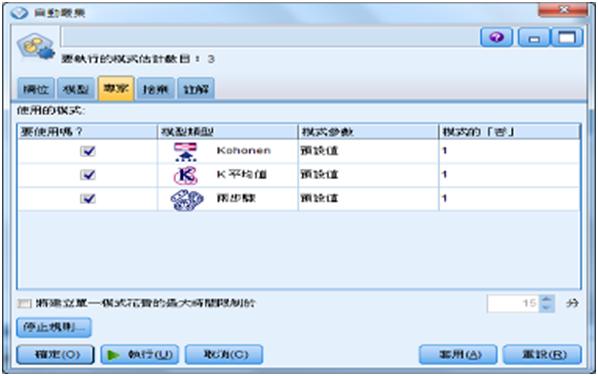Select the Kohonen model name text

pyautogui.click(x=244, y=151)
